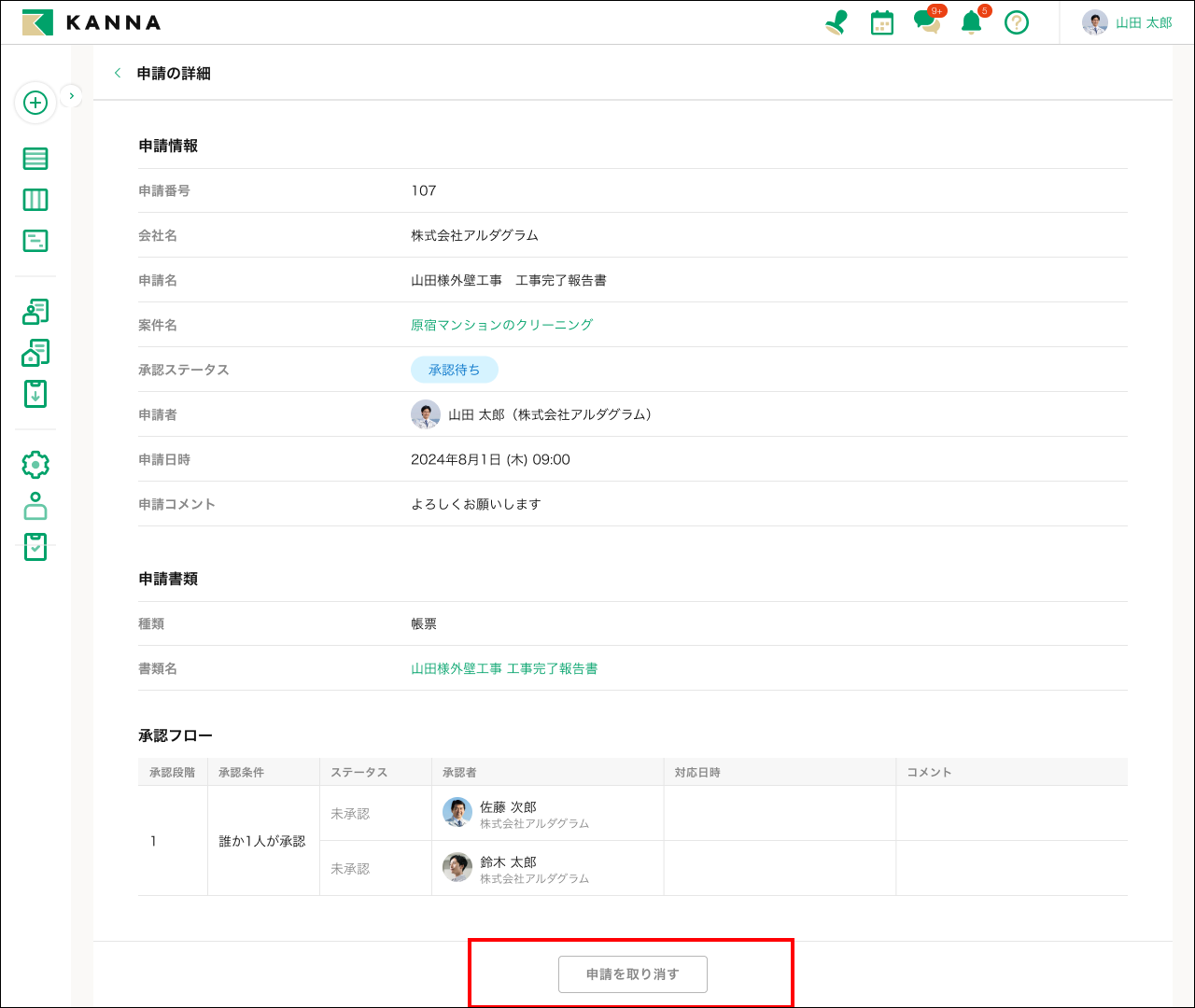Open the Gantt chart sidebar icon
Viewport: 1195px width, 1008px height.
click(x=35, y=241)
